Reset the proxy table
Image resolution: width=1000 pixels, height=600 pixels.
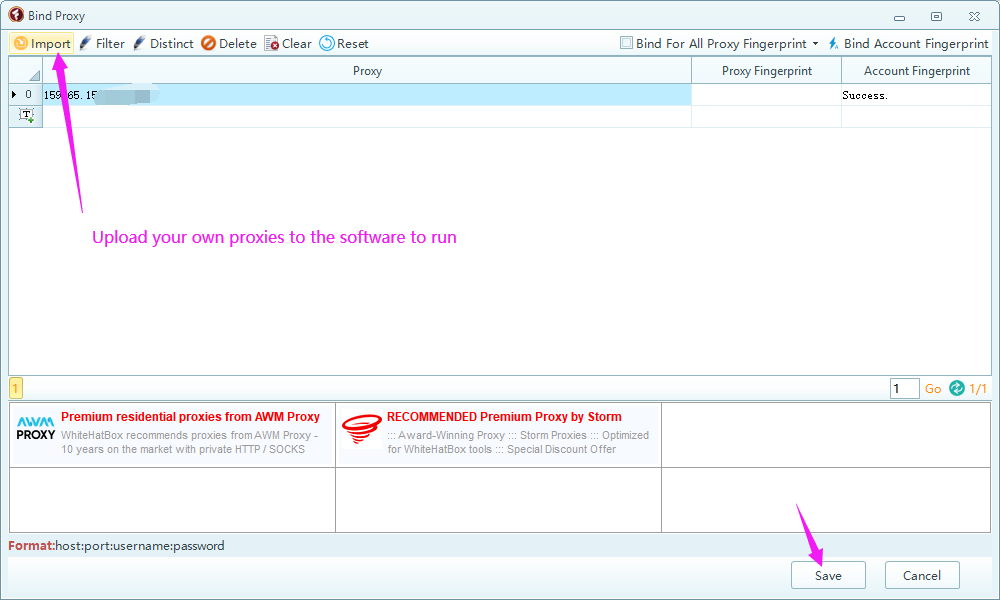(x=327, y=43)
